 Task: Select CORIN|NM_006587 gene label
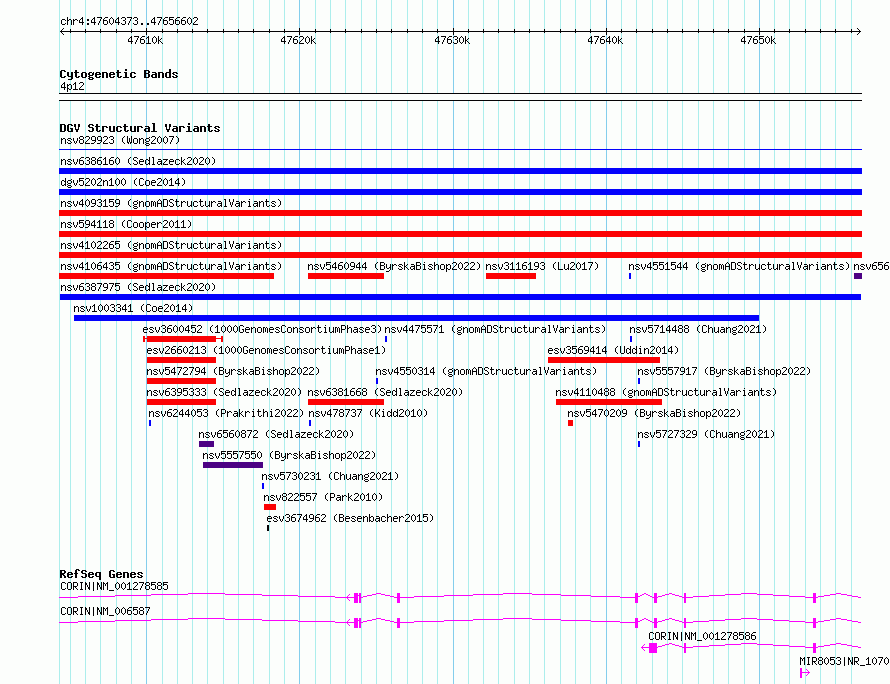coord(105,611)
